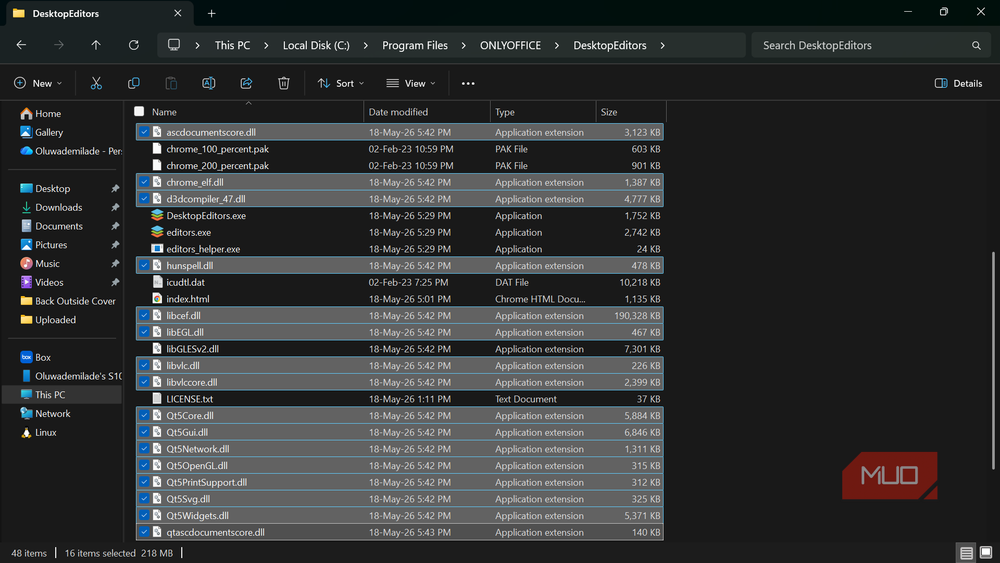Click the file list vertical scrollbar
Viewport: 1000px width, 563px height.
[992, 361]
